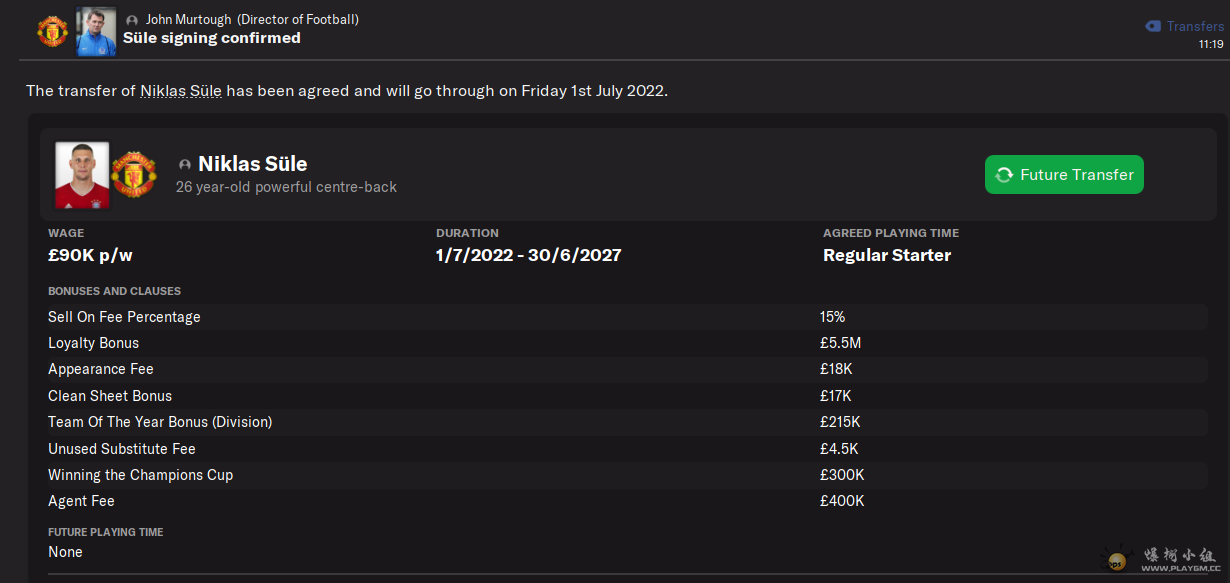Select the Clean Sheet Bonus row

click(625, 396)
